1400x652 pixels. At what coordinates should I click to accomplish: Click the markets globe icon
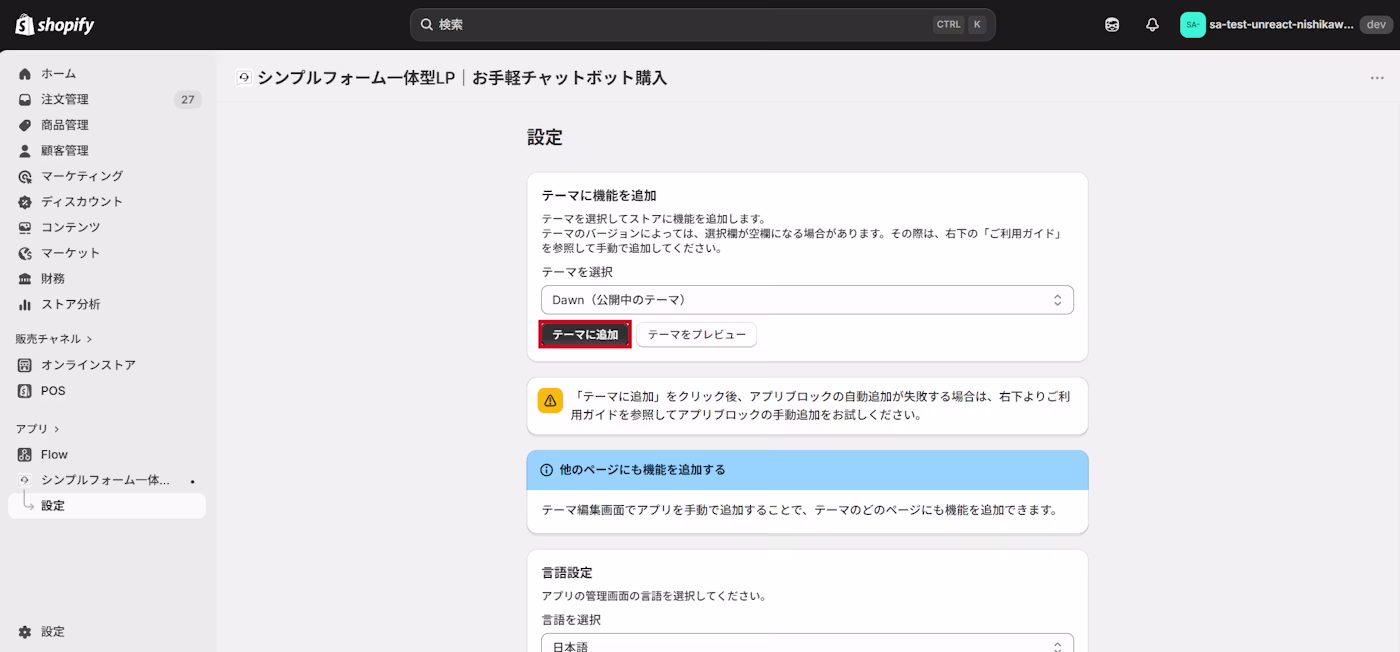point(25,253)
